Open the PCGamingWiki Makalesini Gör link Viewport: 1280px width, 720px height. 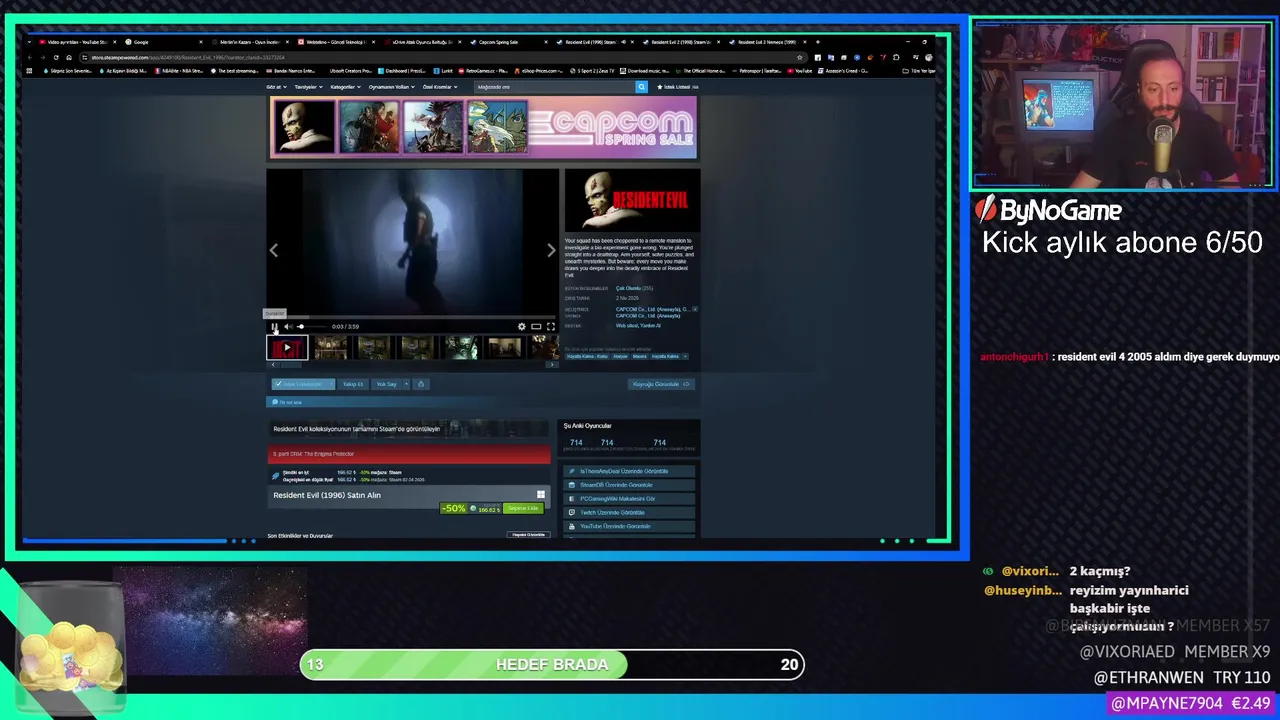pyautogui.click(x=630, y=498)
